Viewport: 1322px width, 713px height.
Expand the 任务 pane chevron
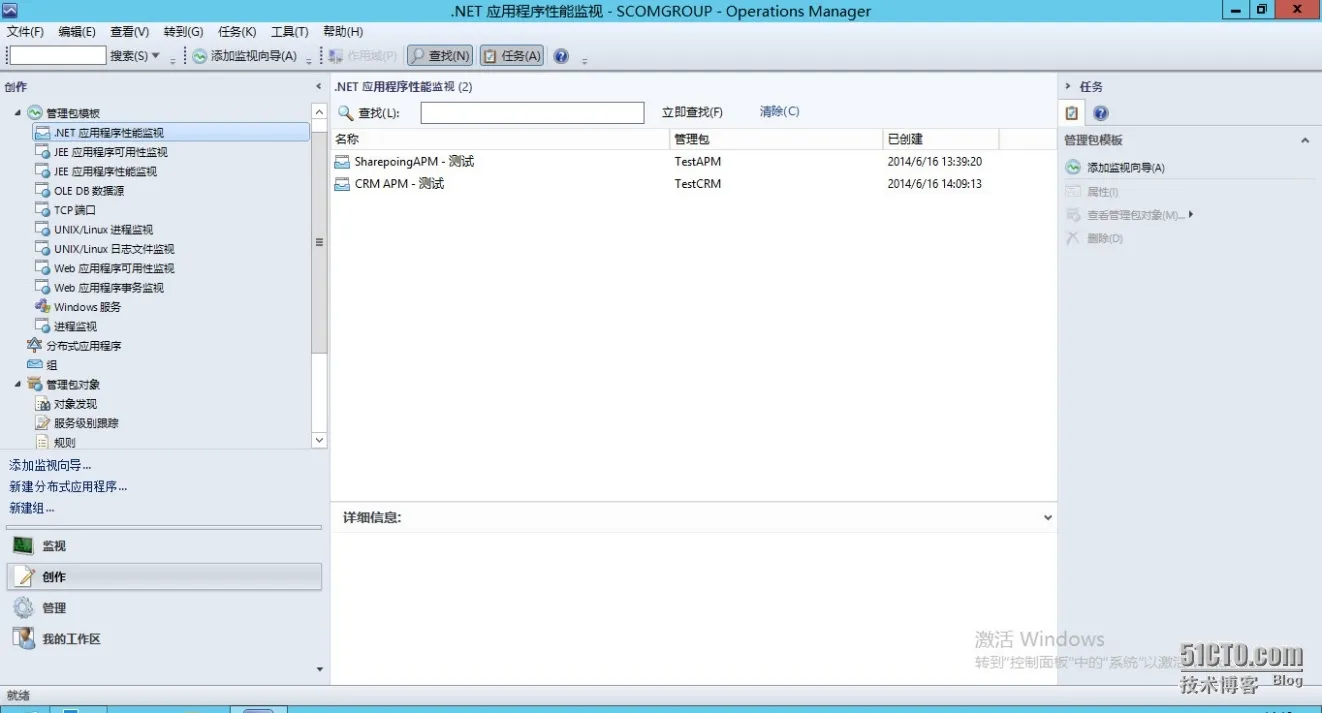[1068, 87]
